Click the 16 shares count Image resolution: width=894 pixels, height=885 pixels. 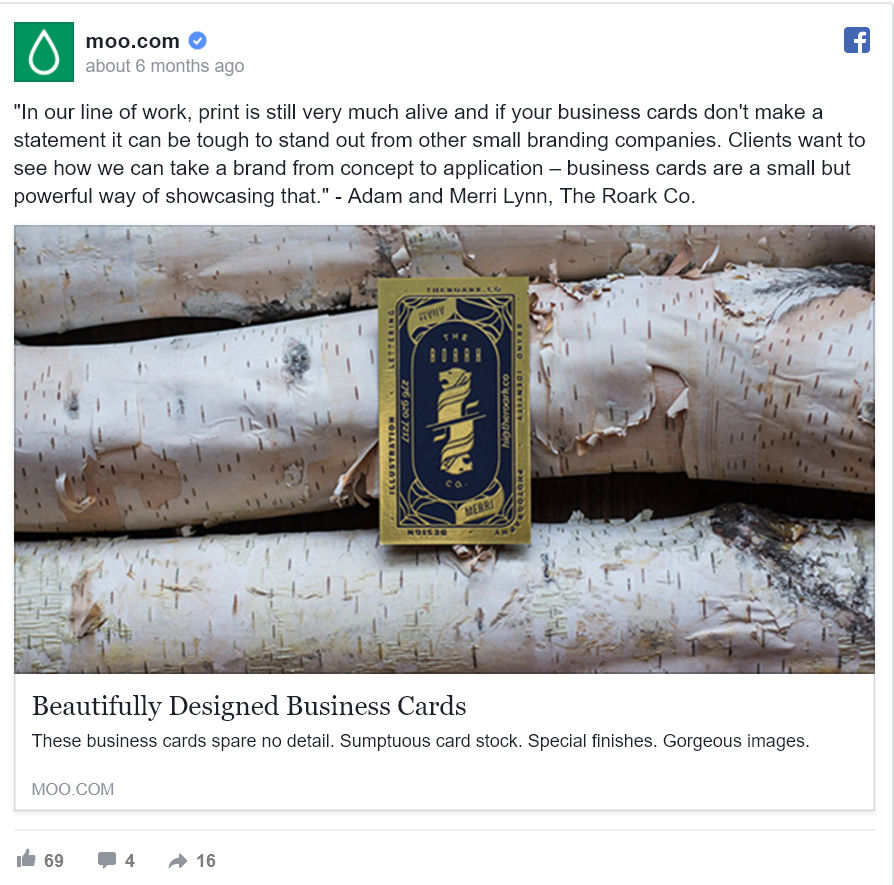tap(206, 860)
